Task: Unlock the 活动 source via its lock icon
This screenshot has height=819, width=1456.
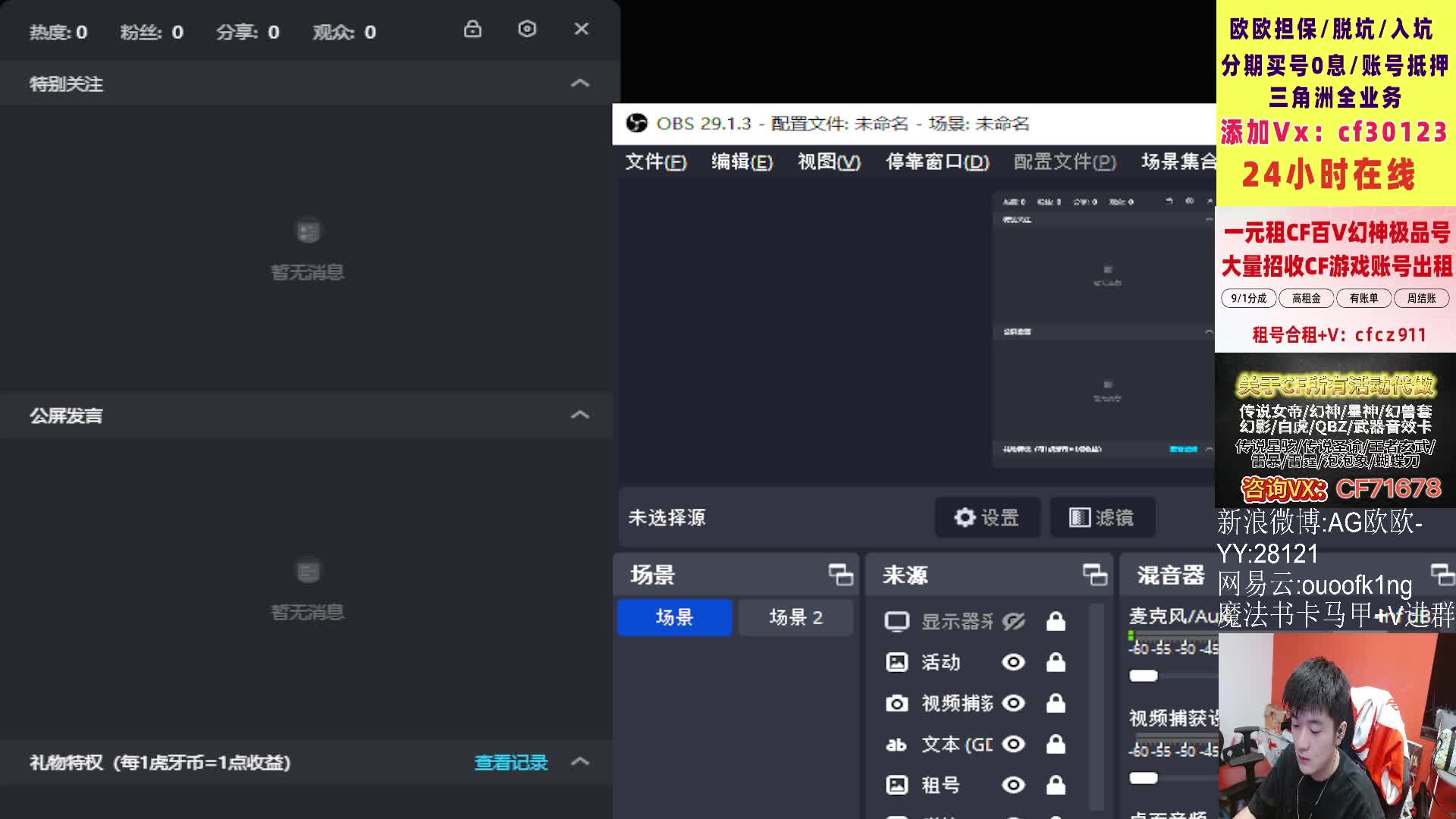Action: (x=1056, y=662)
